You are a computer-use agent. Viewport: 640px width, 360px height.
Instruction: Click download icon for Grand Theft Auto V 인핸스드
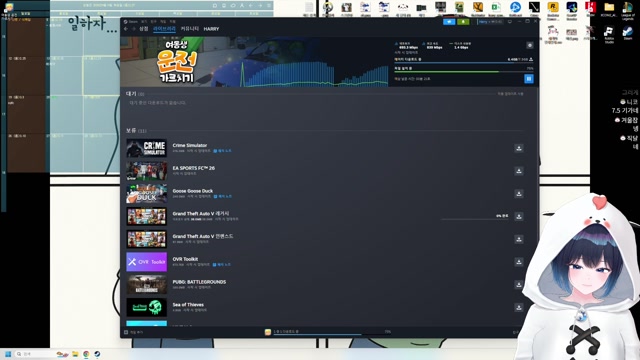click(x=519, y=239)
